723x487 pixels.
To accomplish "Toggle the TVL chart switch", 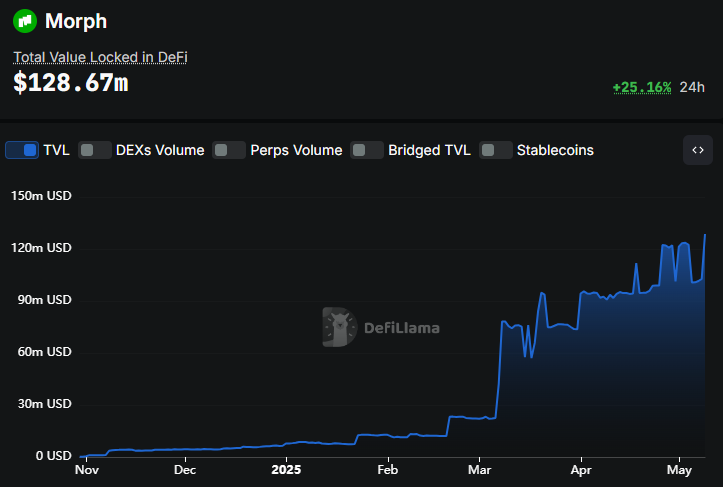I will pyautogui.click(x=22, y=150).
